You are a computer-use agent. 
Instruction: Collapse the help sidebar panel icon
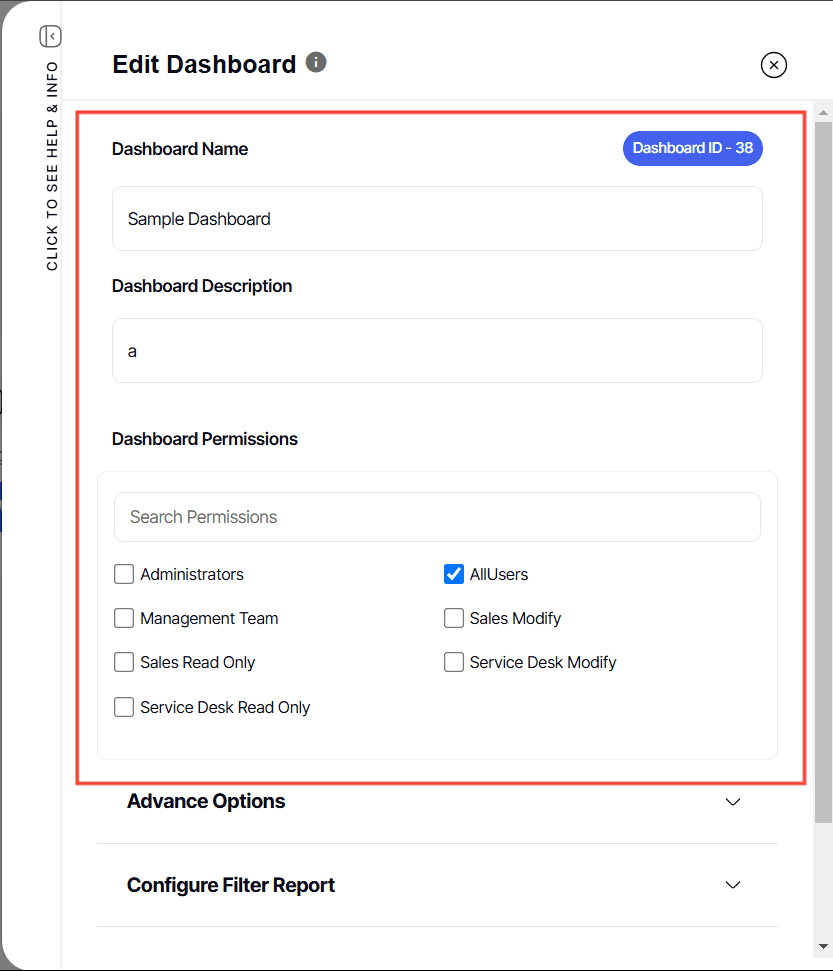51,37
